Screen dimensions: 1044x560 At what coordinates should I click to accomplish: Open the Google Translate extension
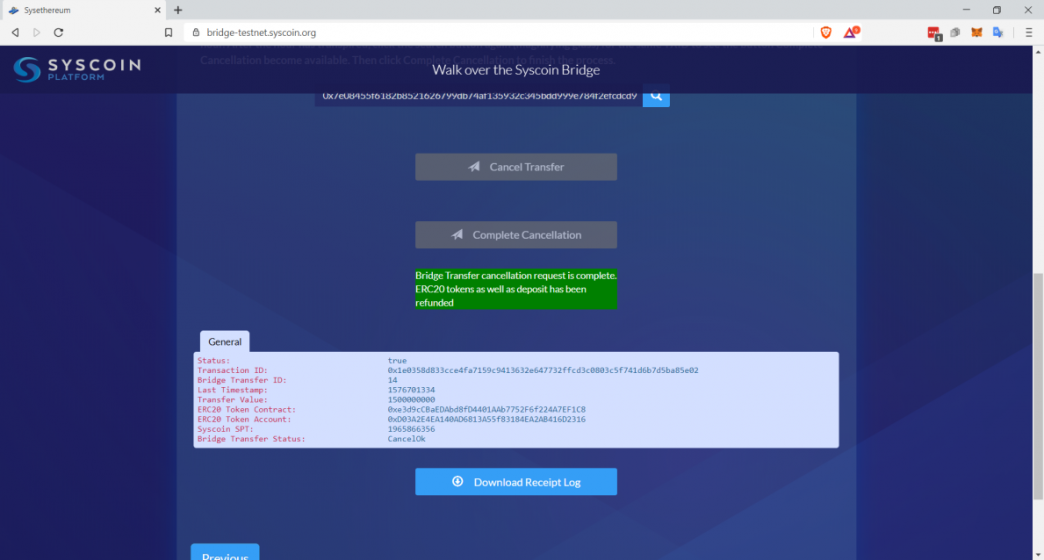(998, 32)
